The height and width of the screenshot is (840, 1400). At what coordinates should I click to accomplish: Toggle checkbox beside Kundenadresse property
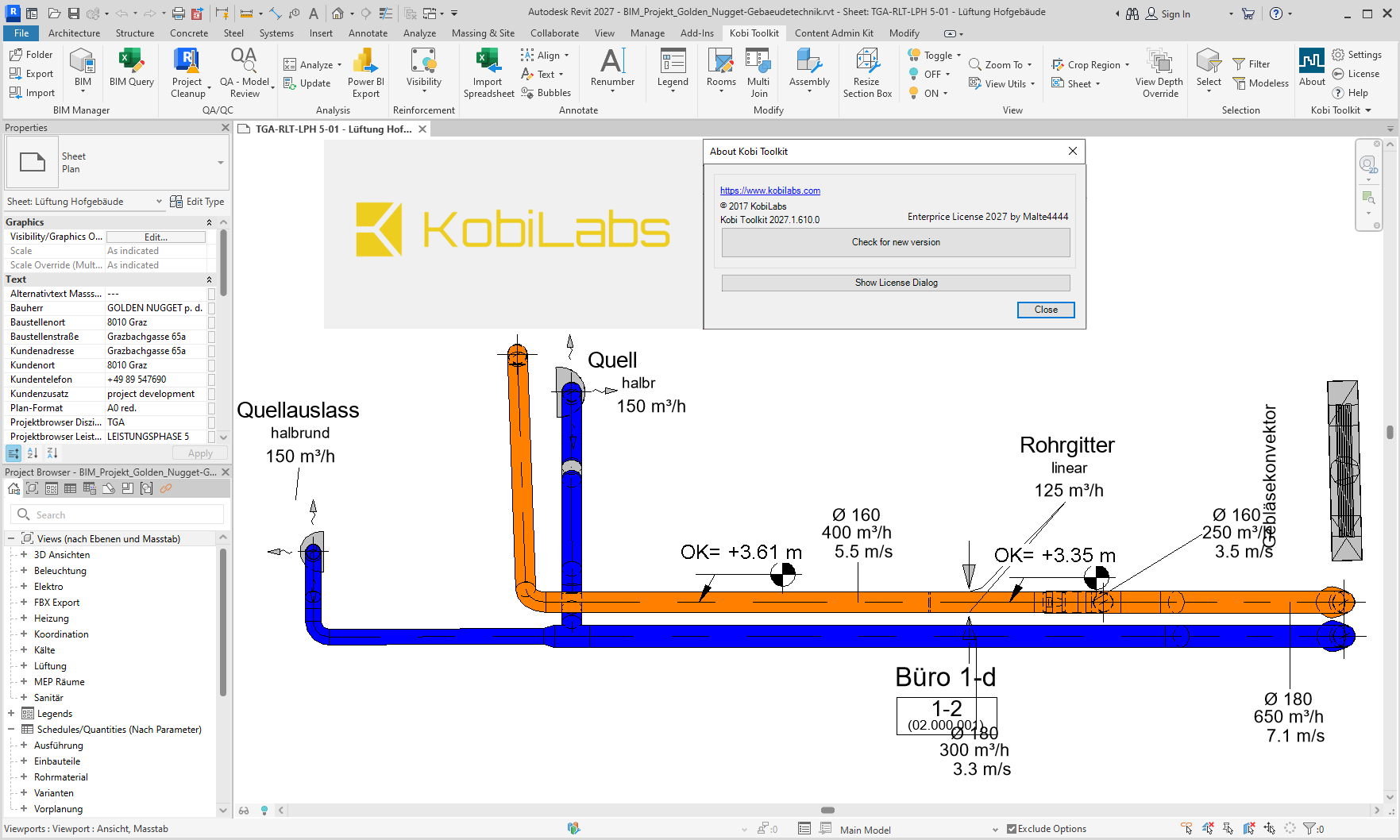coord(211,351)
